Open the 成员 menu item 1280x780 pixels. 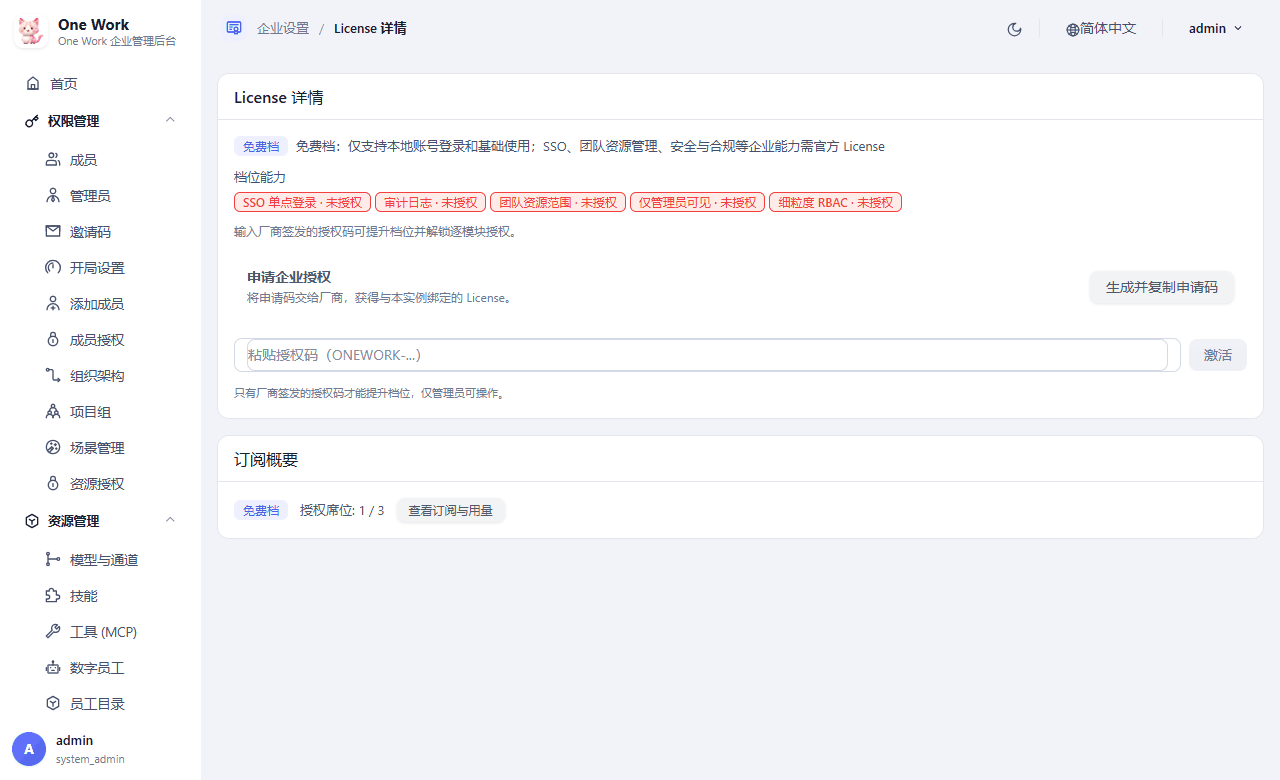[100, 160]
